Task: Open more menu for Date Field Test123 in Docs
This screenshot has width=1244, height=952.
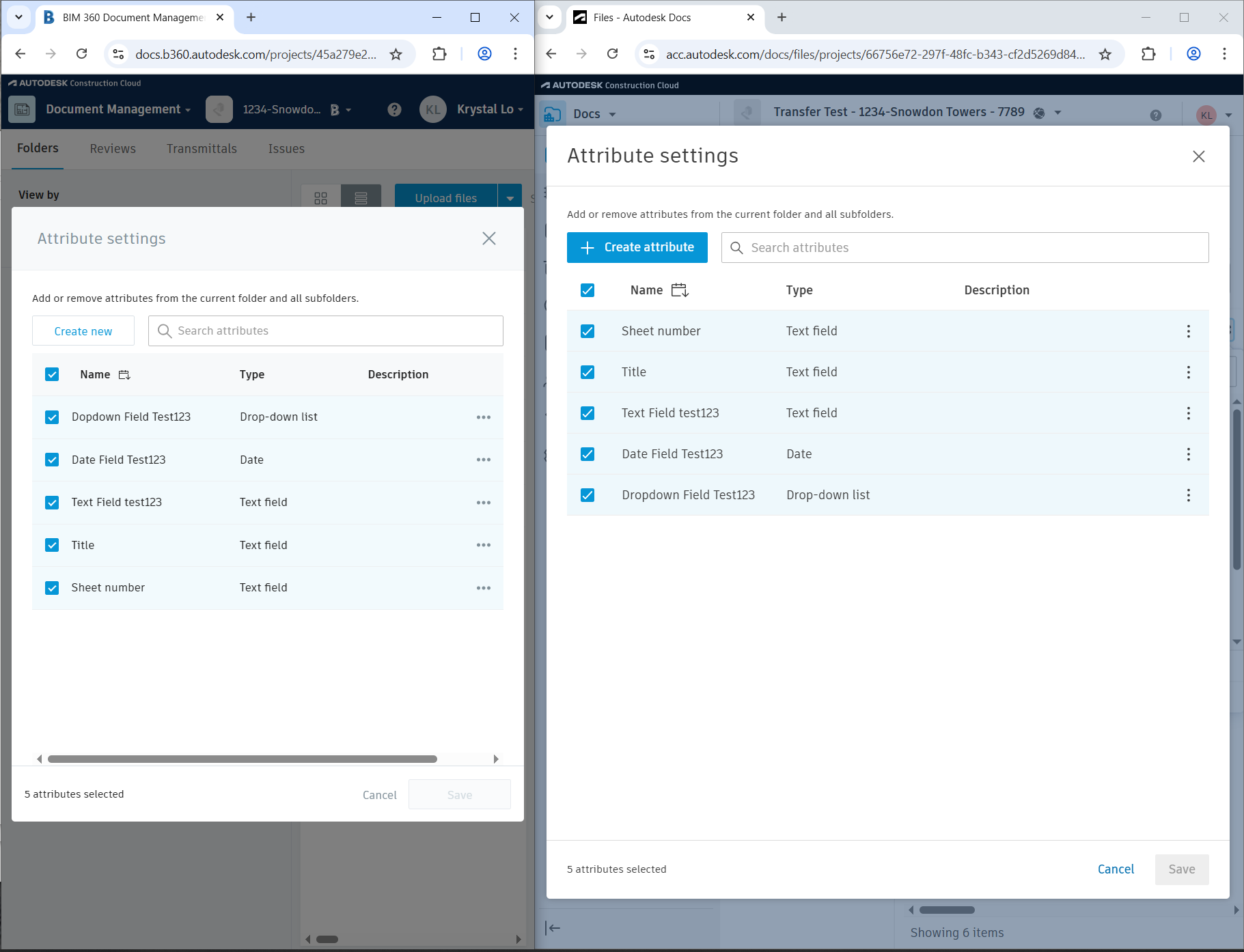Action: click(x=1189, y=454)
